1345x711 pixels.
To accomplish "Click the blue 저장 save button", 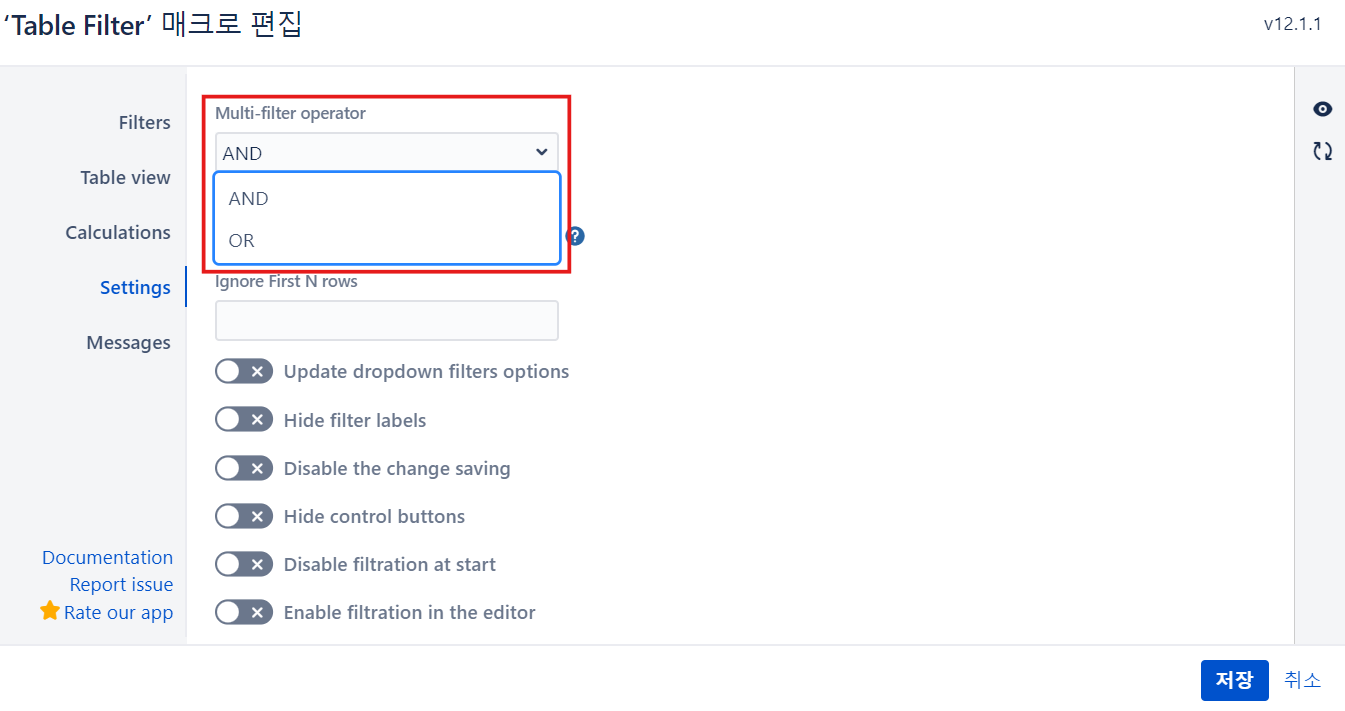I will [1234, 680].
